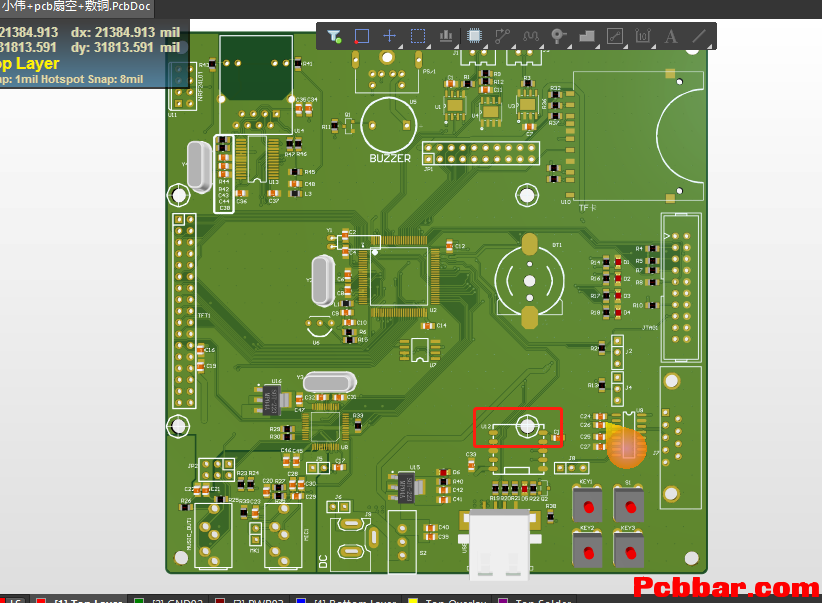
Task: Pick the place dimension tool
Action: (x=643, y=36)
